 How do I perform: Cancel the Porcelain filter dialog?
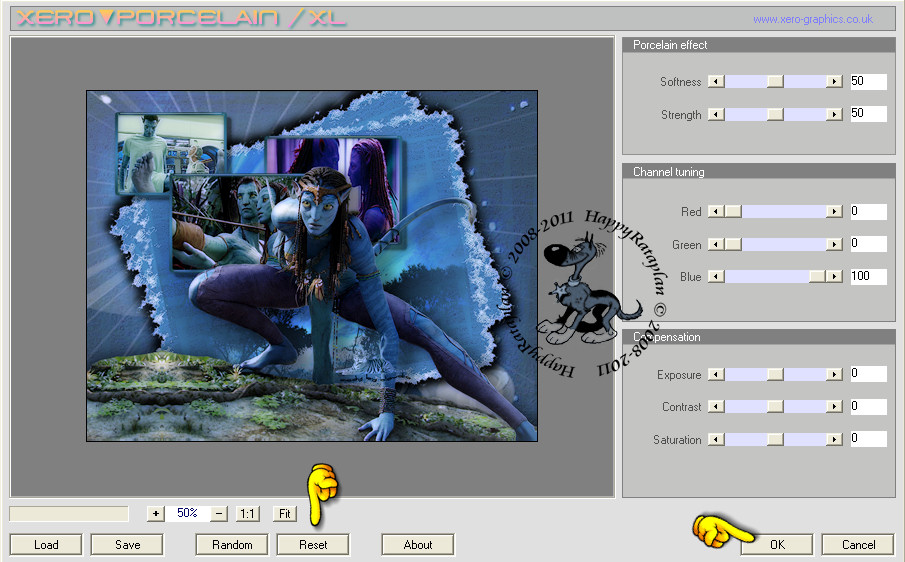[858, 545]
